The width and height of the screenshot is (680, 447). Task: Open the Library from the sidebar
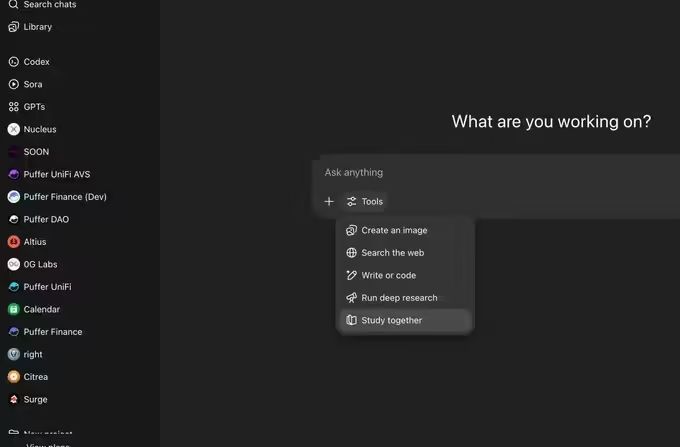37,27
